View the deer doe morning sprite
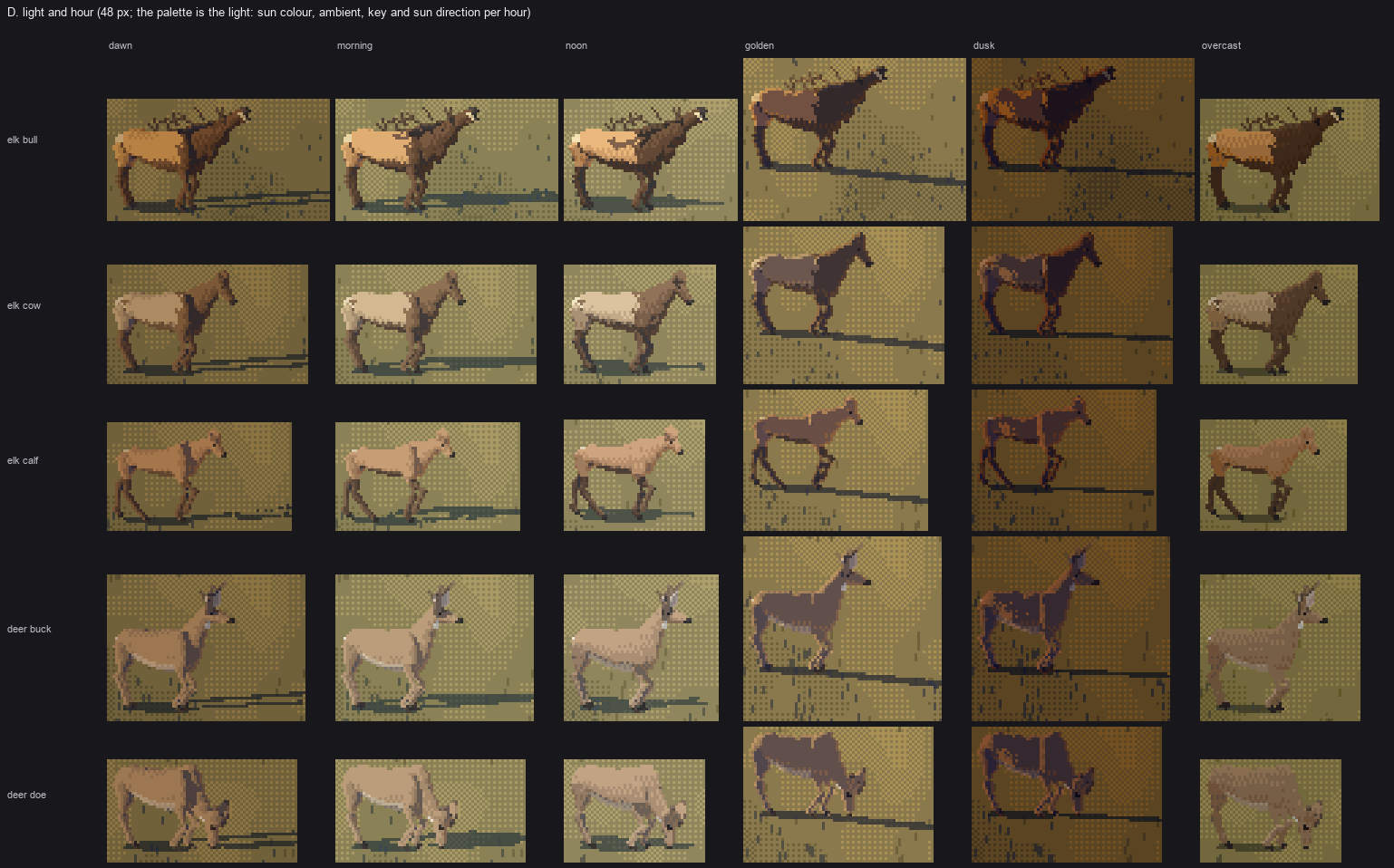The image size is (1394, 868). [431, 811]
